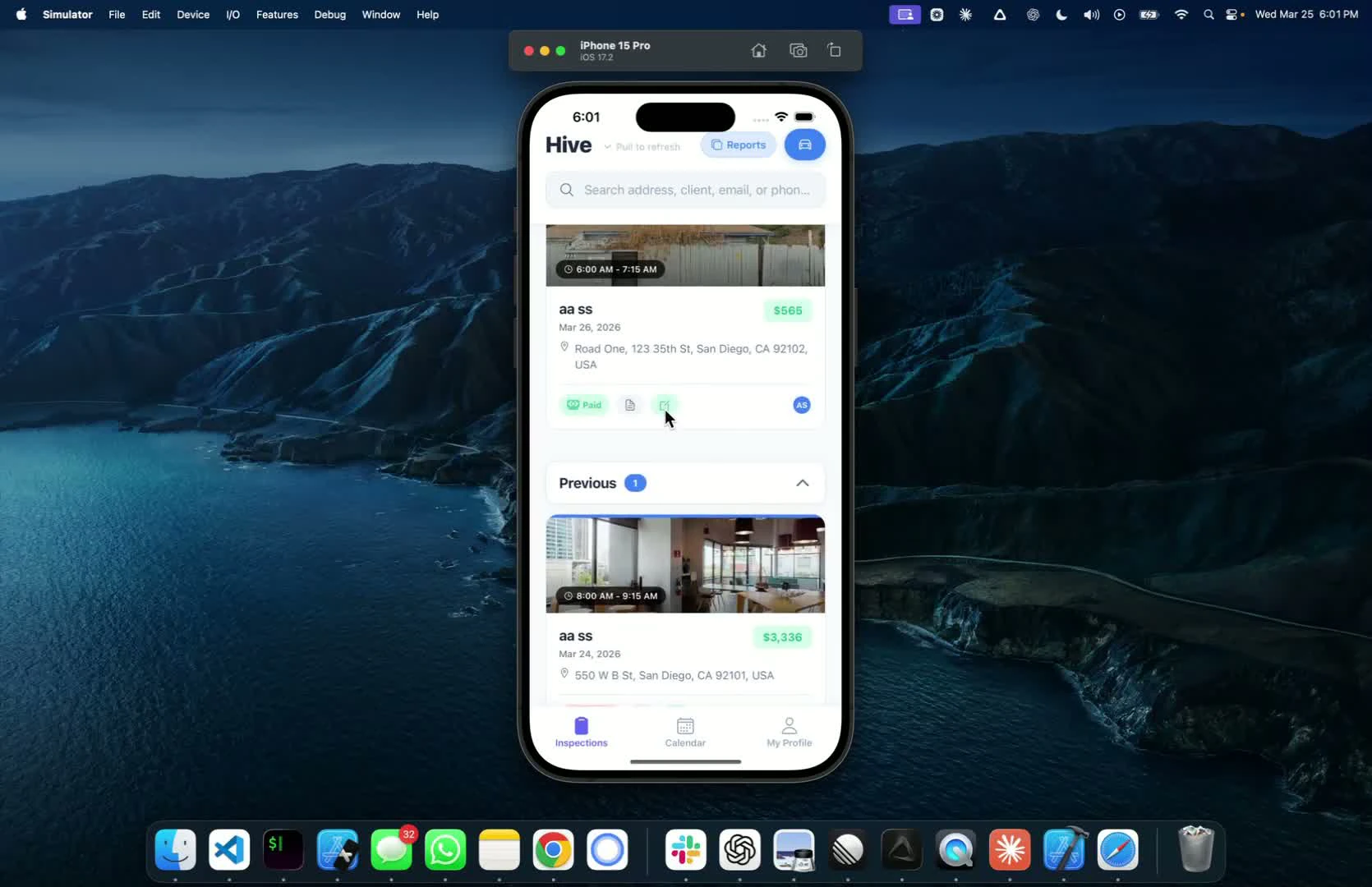This screenshot has height=887, width=1372.
Task: Open the document icon on the $565 inspection
Action: click(629, 405)
